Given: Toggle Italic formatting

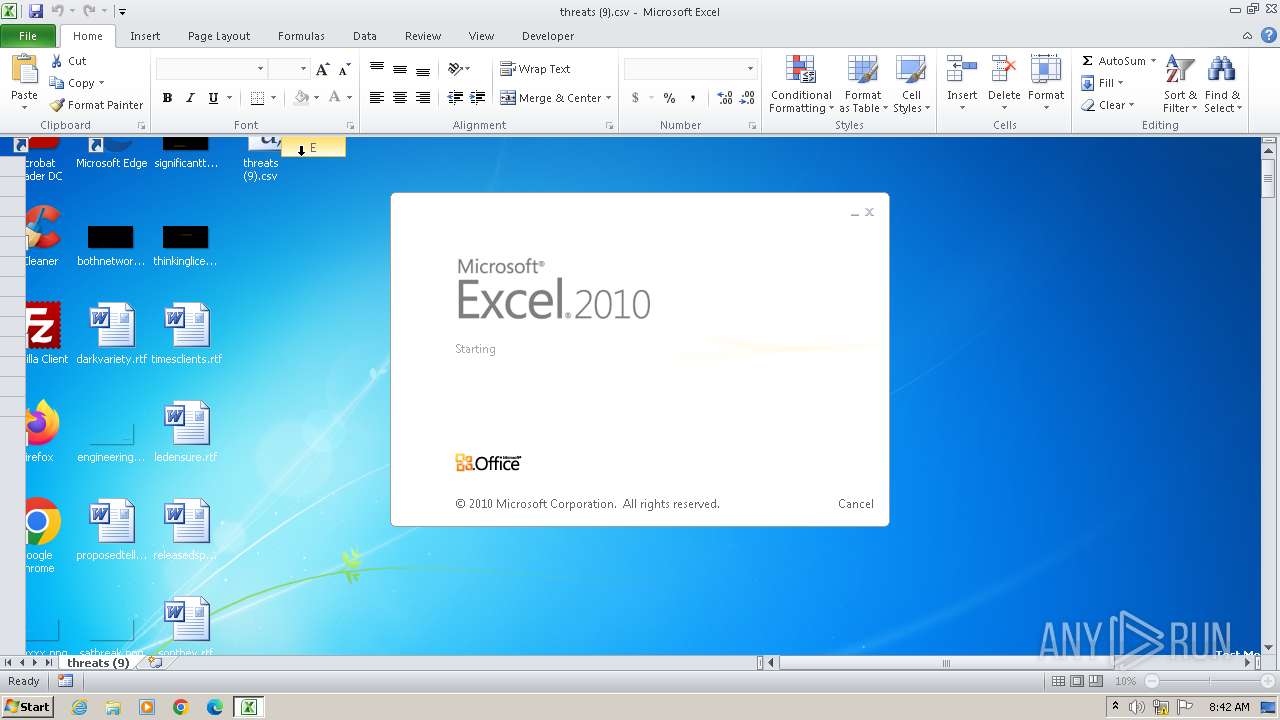Looking at the screenshot, I should click(190, 98).
